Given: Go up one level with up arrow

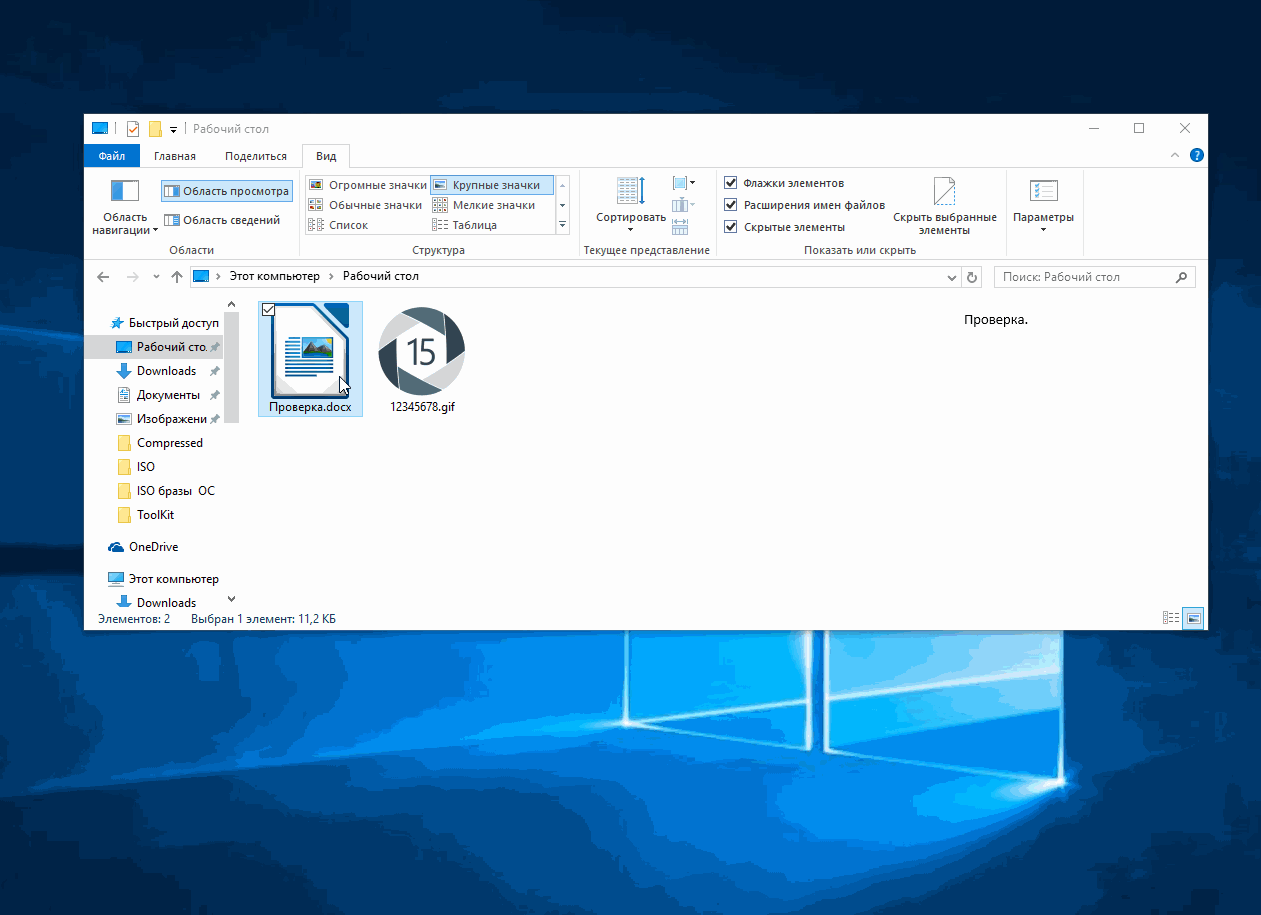Looking at the screenshot, I should tap(177, 277).
